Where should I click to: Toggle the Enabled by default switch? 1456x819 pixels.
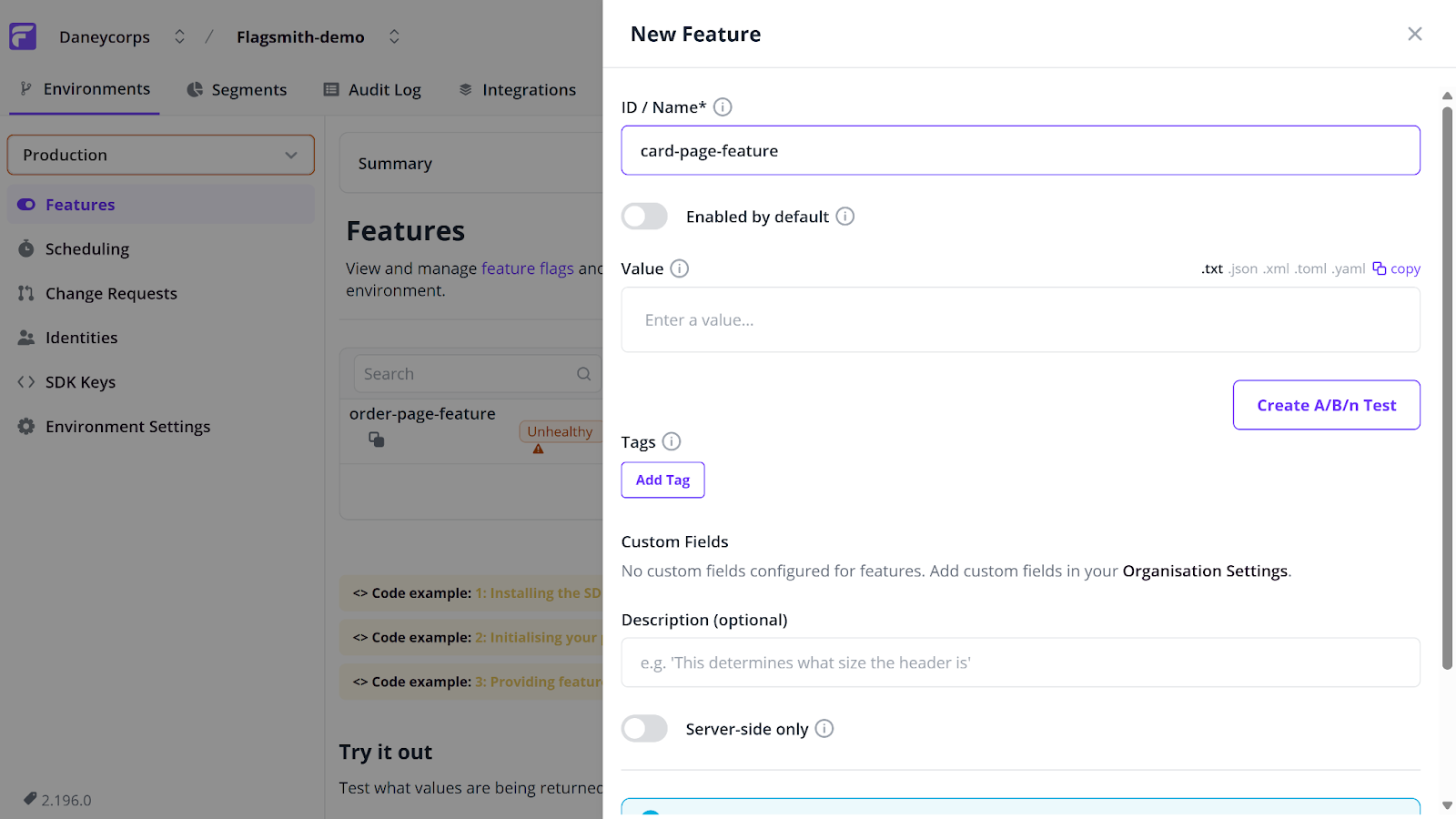644,217
